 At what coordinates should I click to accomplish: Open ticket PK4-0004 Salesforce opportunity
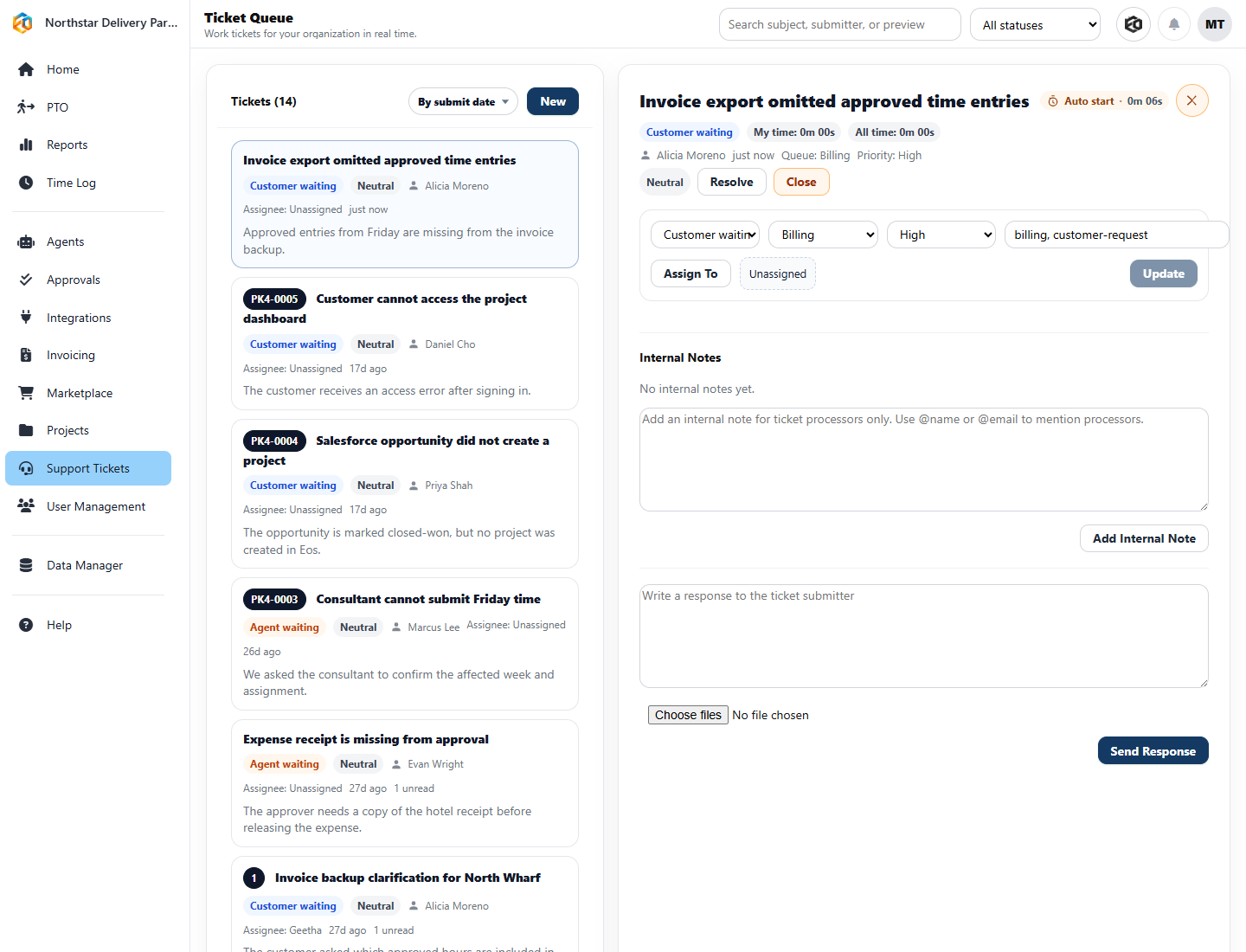405,493
